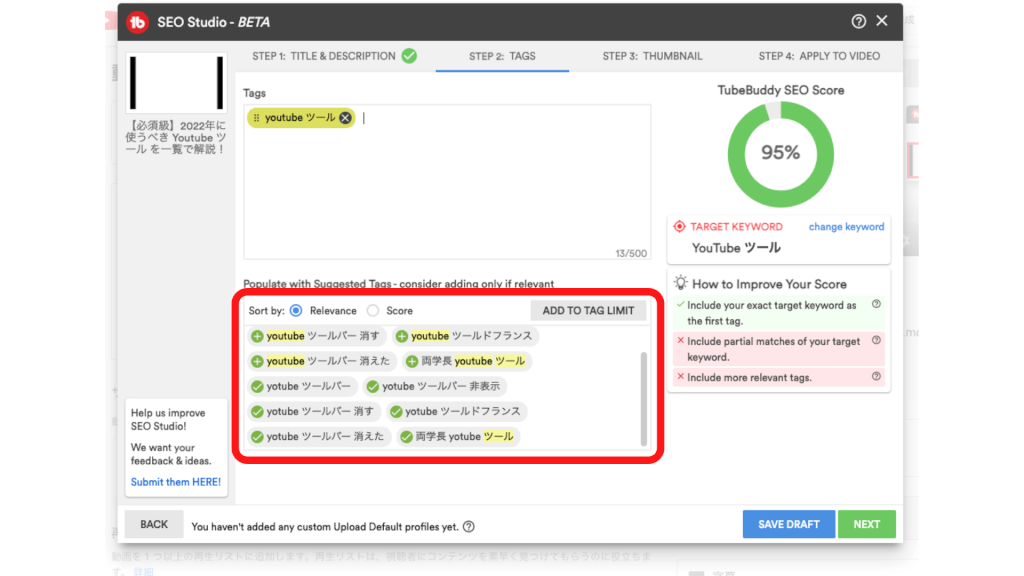The width and height of the screenshot is (1024, 576).
Task: Select the Relevance sort radio button
Action: pos(296,311)
